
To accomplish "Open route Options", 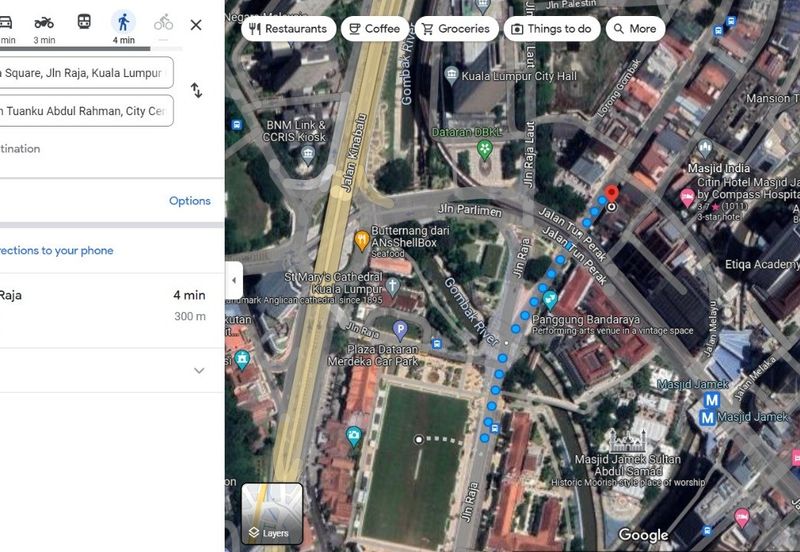I will pos(189,201).
